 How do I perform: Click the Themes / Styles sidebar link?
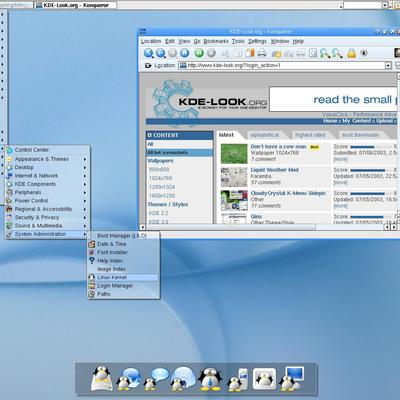click(168, 204)
